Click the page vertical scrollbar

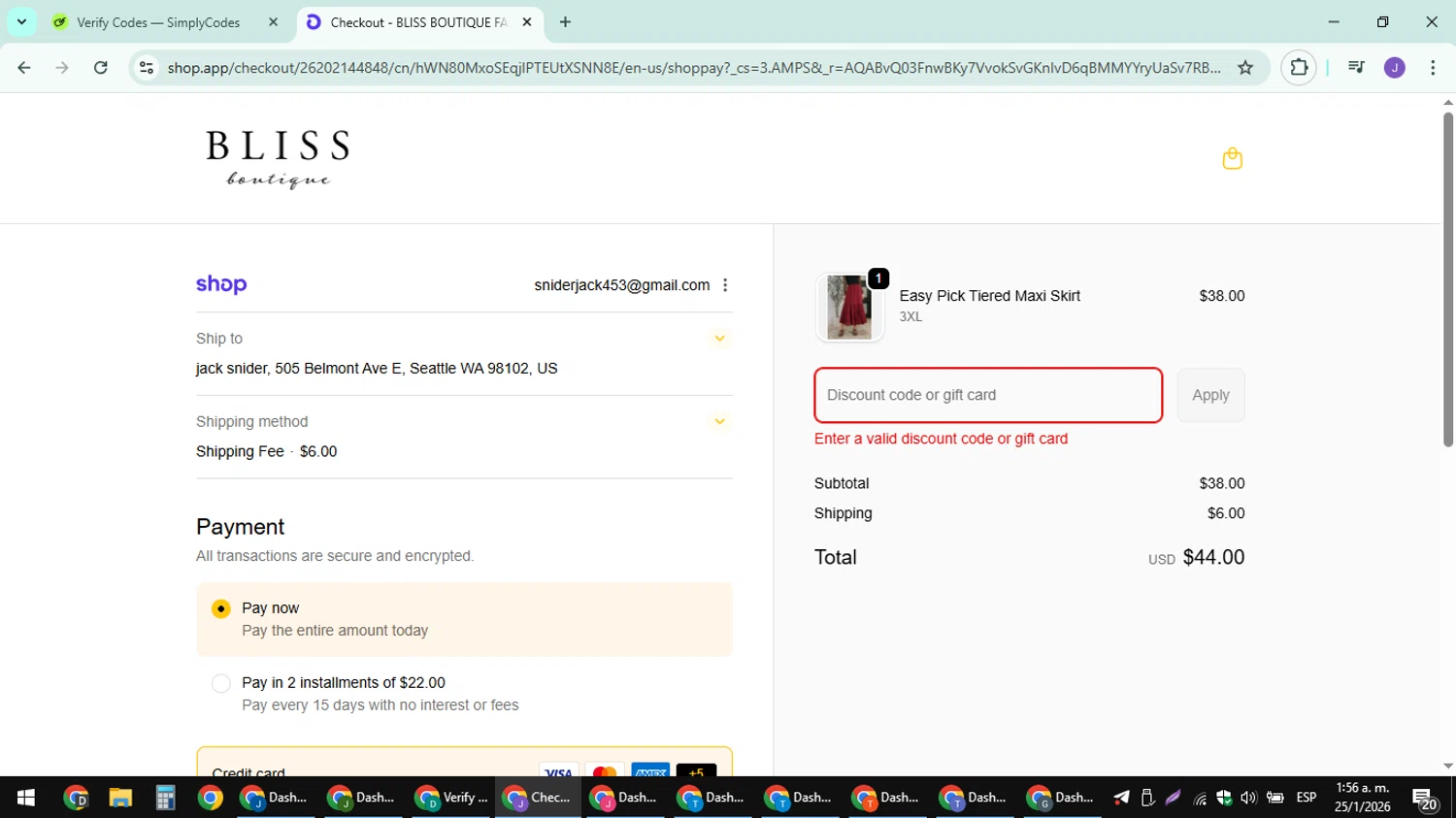tap(1447, 279)
